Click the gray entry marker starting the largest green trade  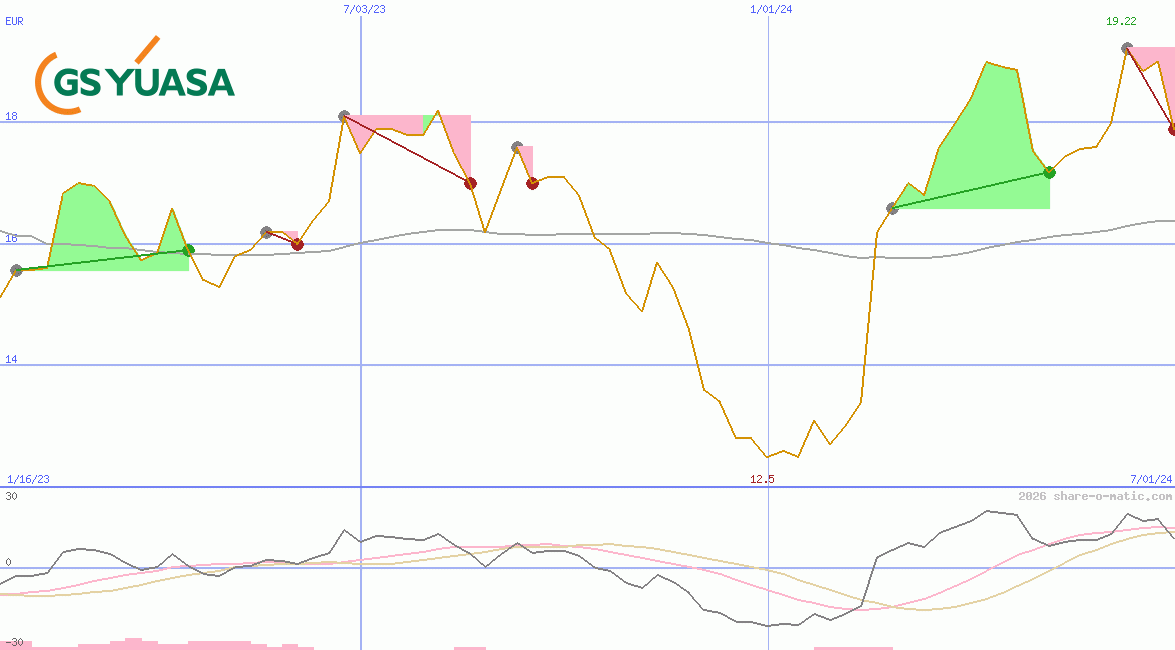tap(893, 208)
